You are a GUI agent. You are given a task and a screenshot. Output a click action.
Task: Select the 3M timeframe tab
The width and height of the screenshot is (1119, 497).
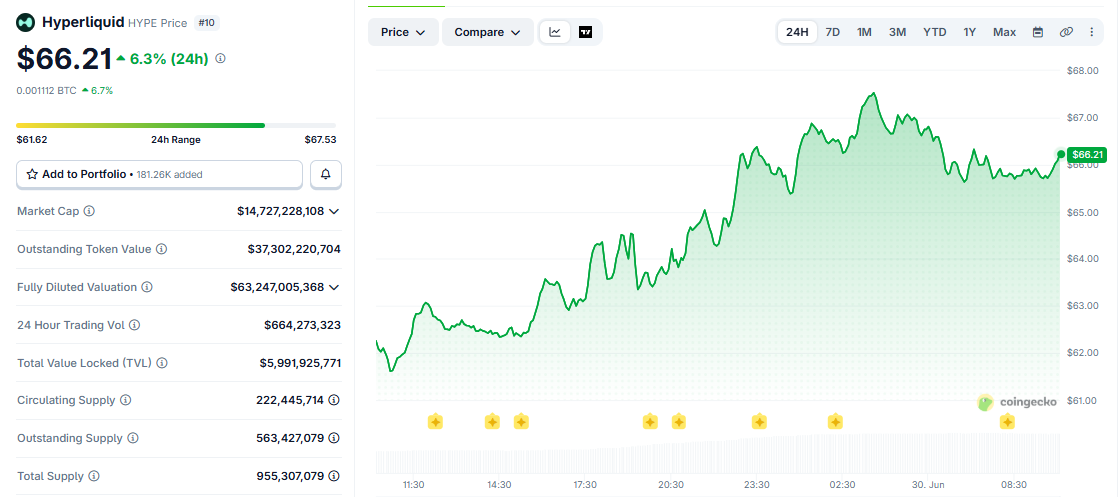click(x=898, y=32)
